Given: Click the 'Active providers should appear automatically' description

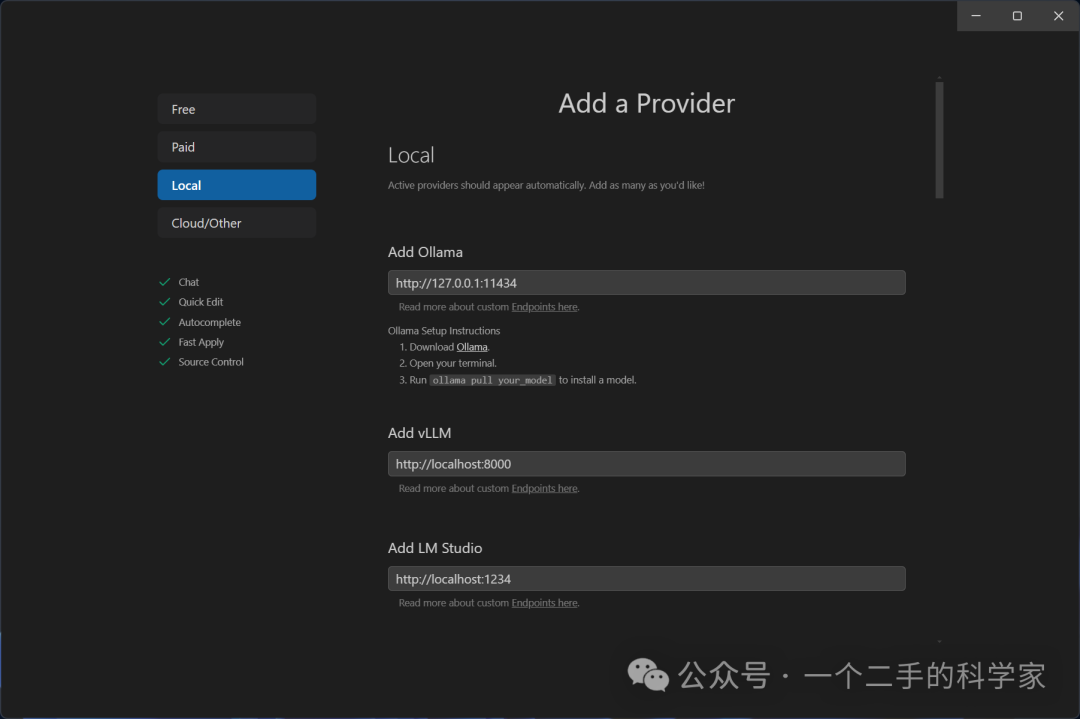Looking at the screenshot, I should pyautogui.click(x=546, y=185).
